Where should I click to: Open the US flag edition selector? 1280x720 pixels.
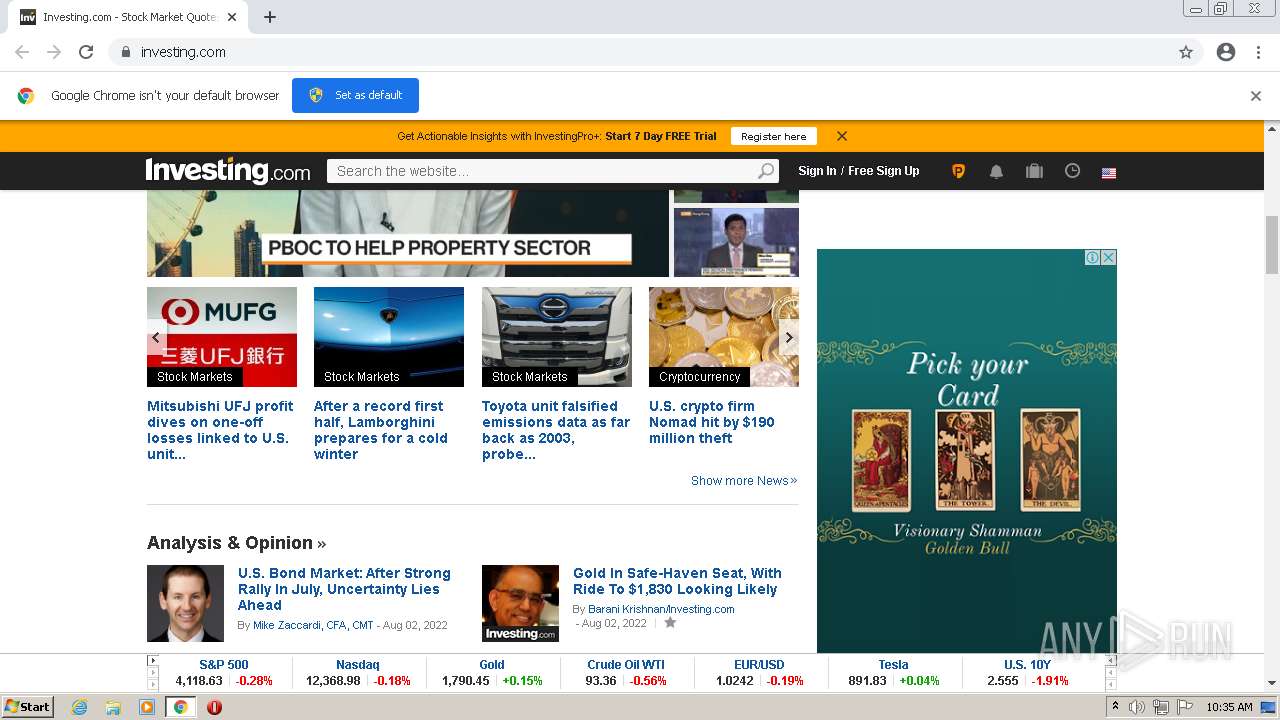[1109, 172]
